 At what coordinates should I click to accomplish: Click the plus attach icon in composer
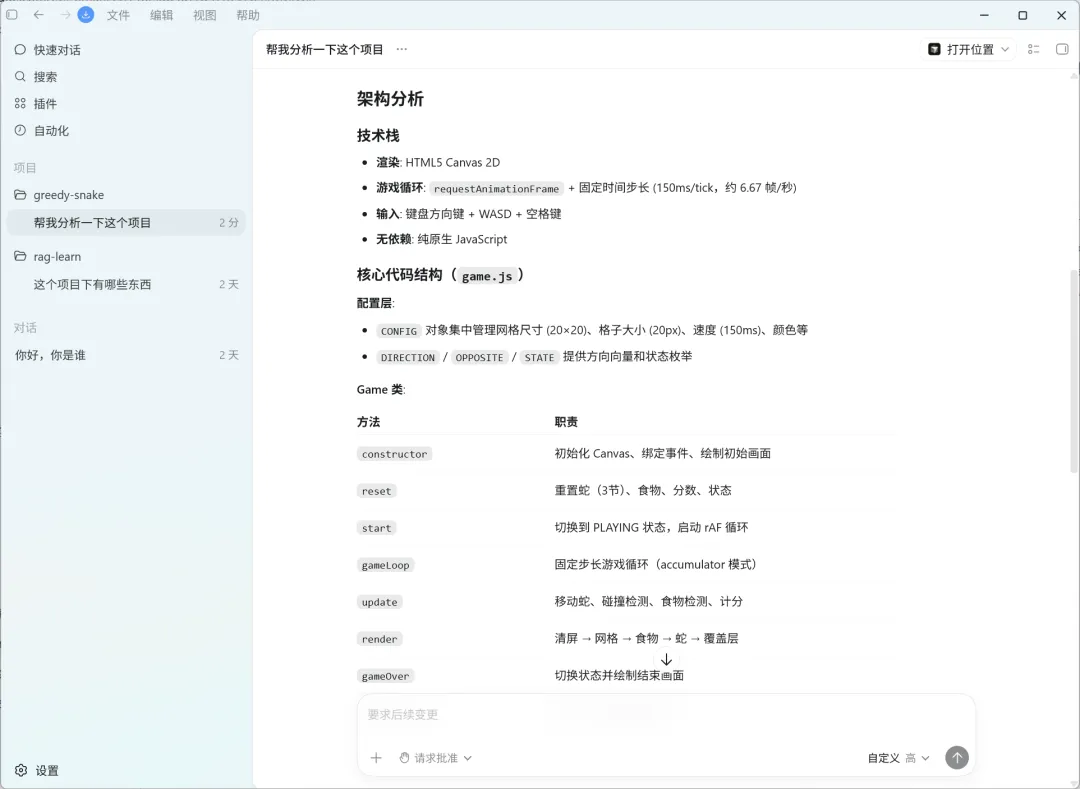(376, 758)
